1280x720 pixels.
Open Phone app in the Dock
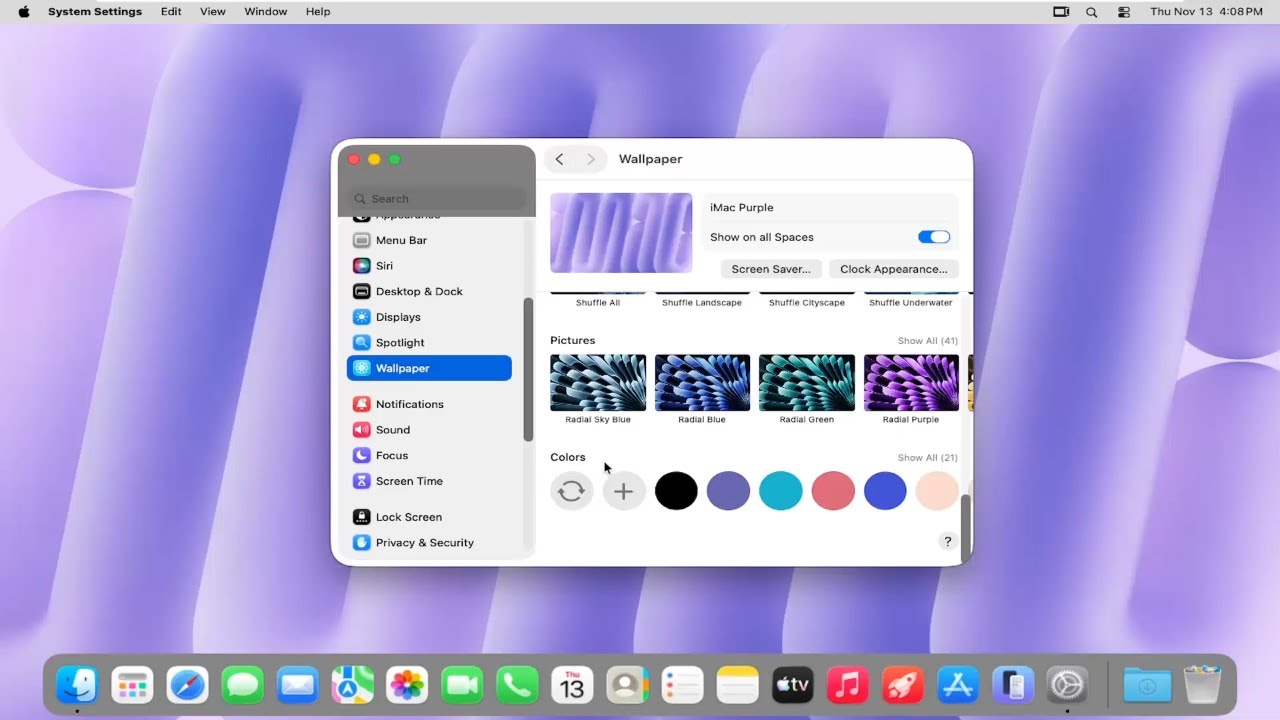pos(517,685)
